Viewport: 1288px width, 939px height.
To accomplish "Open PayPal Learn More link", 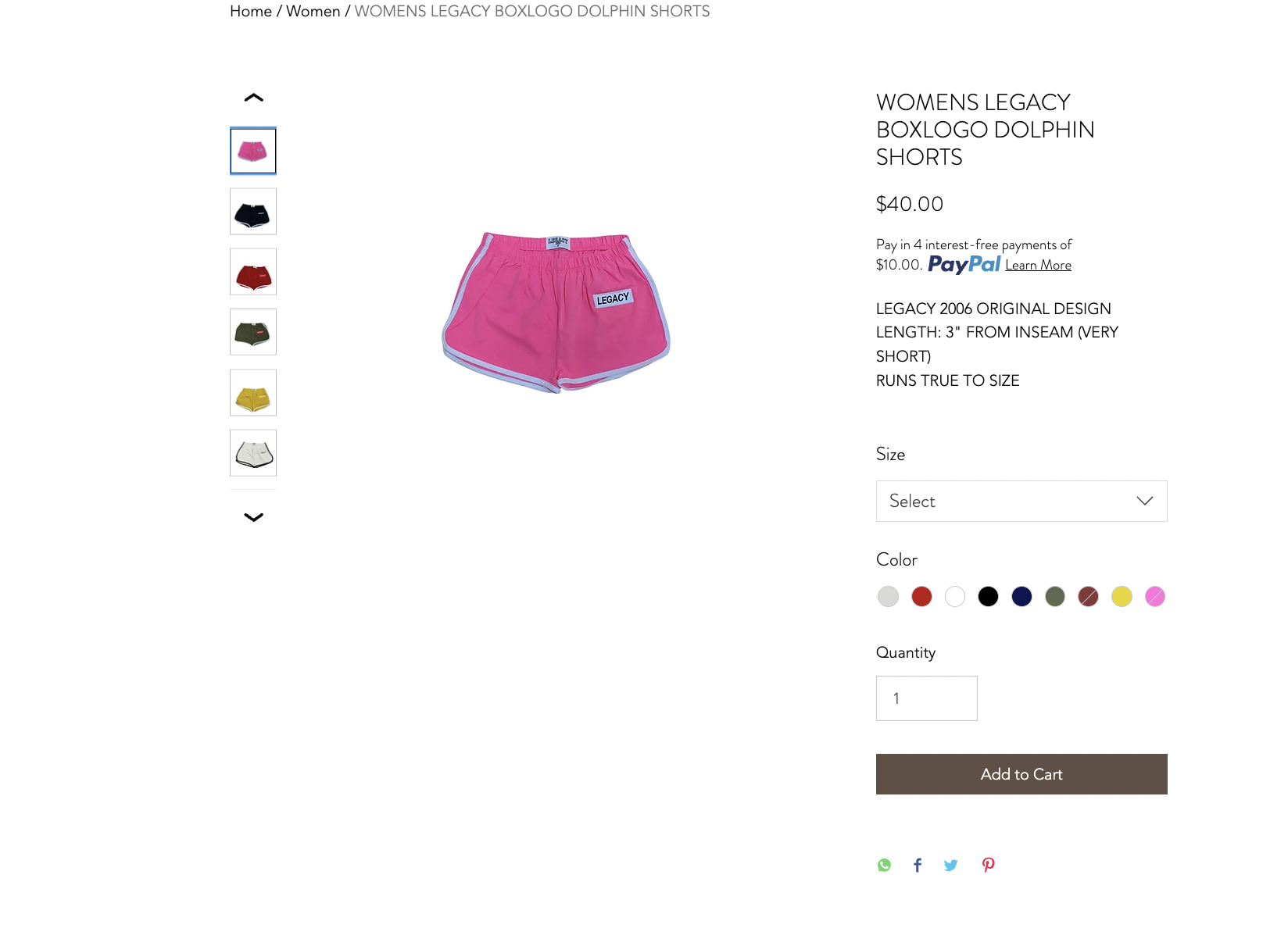I will [1038, 265].
